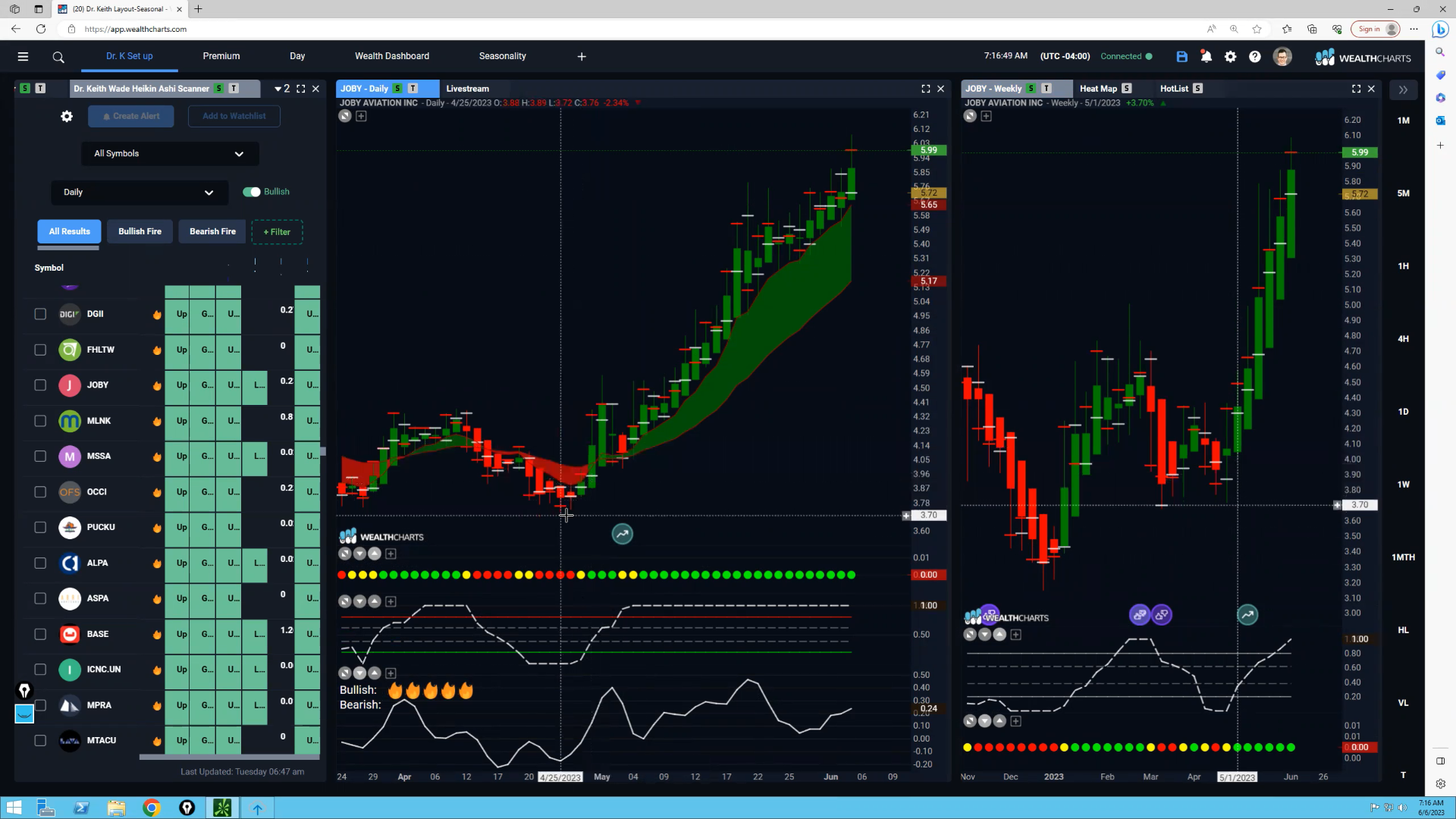
Task: Expand scanner panel count dropdown arrow
Action: [x=278, y=89]
